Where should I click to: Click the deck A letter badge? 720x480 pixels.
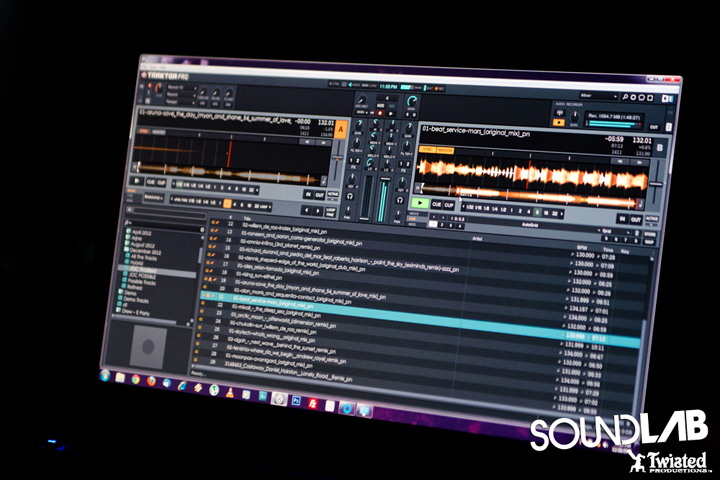(x=340, y=130)
